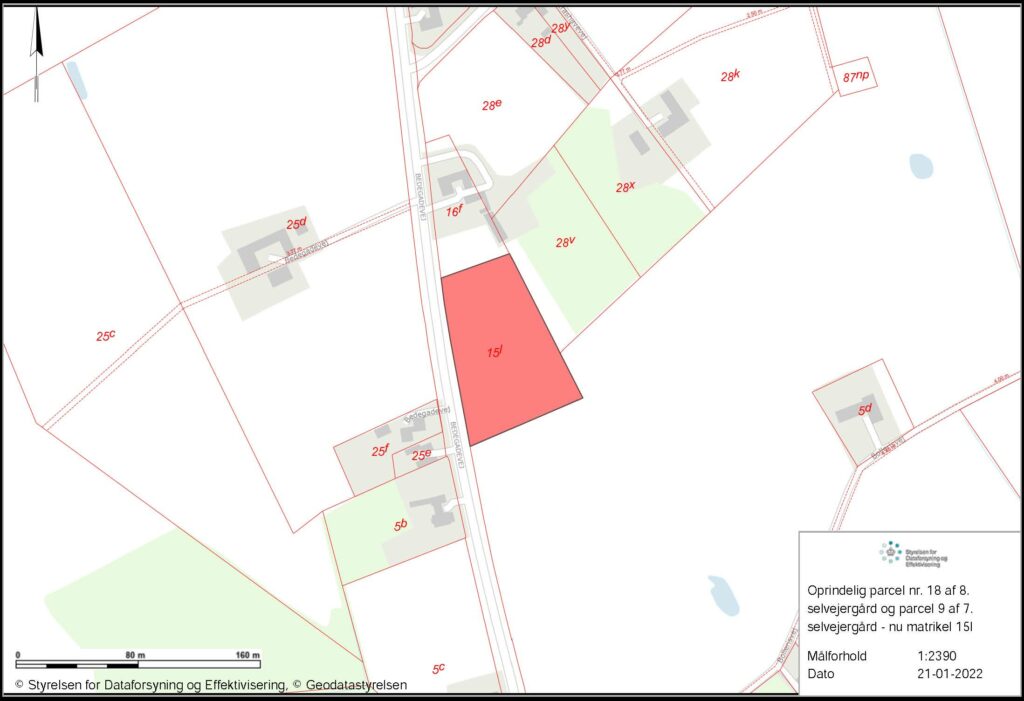Click the blue pond right of parcel 28k
The width and height of the screenshot is (1024, 701).
tap(921, 166)
